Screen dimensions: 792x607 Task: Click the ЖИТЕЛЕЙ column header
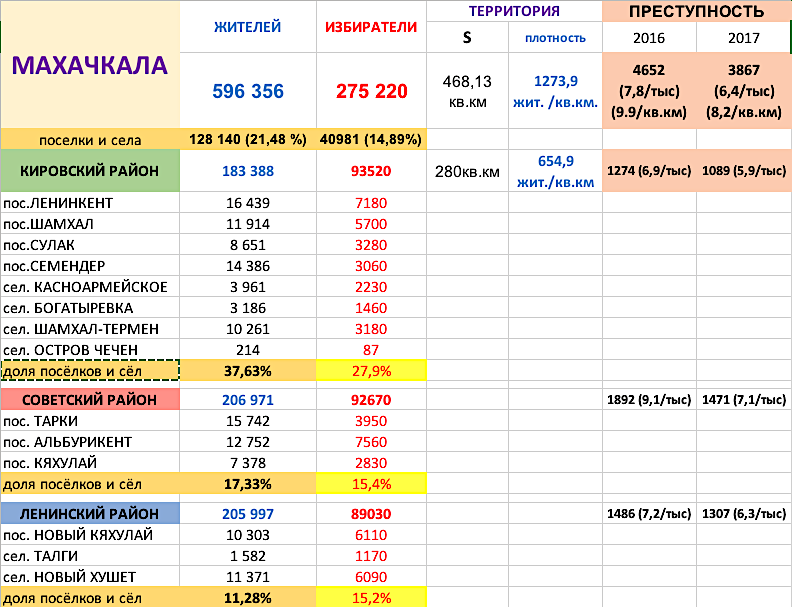point(248,27)
